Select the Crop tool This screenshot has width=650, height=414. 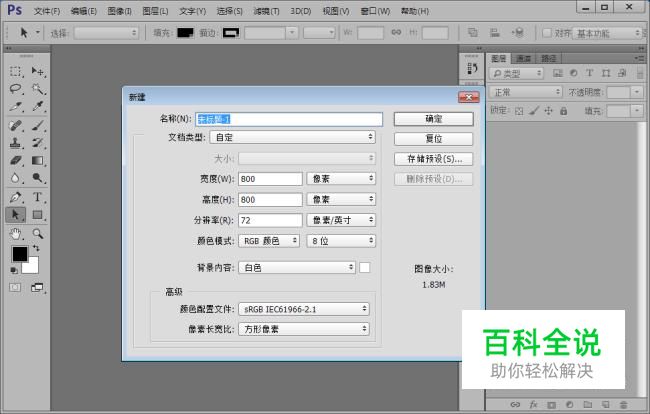click(15, 106)
